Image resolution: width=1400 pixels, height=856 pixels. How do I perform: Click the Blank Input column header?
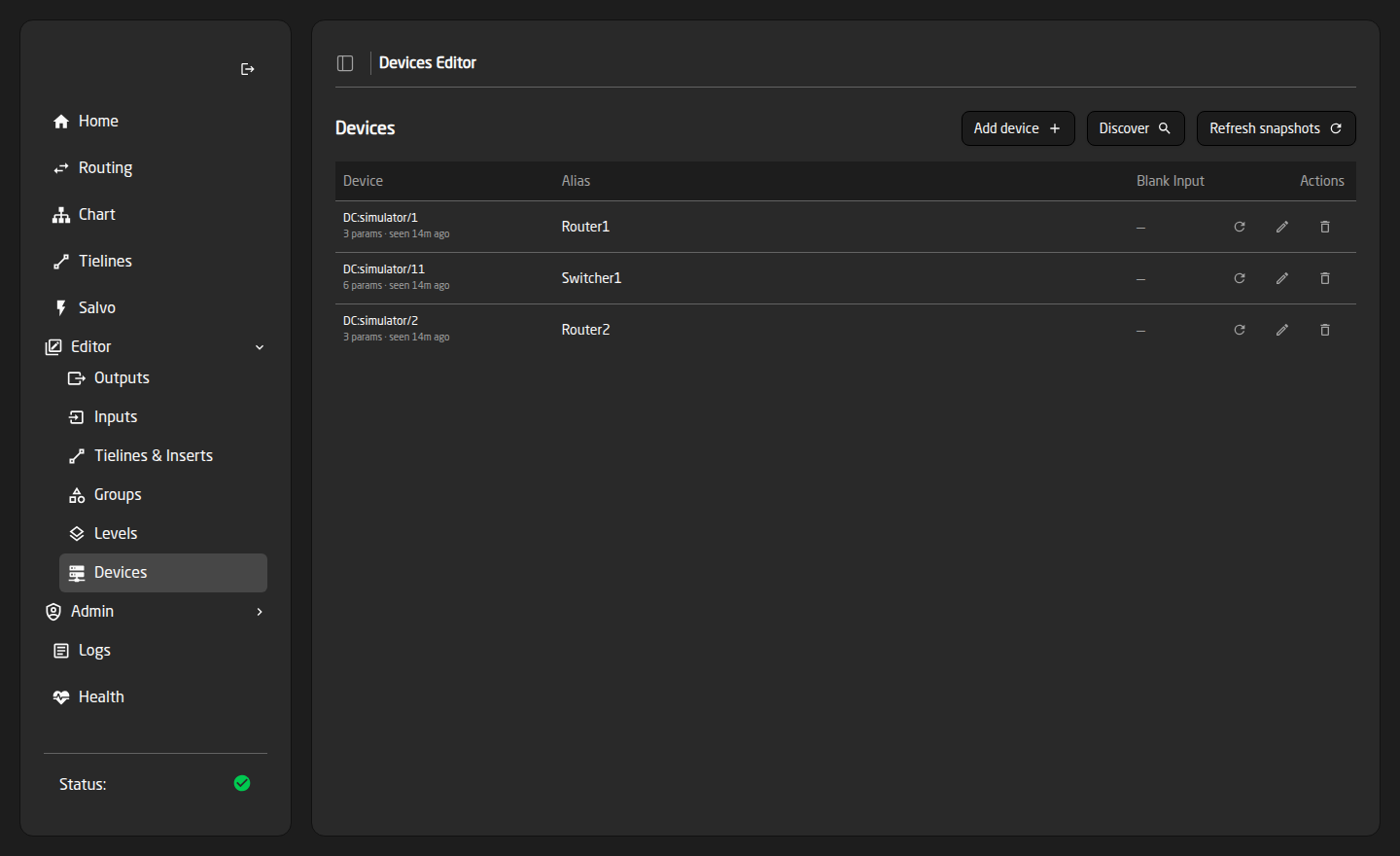(1171, 181)
